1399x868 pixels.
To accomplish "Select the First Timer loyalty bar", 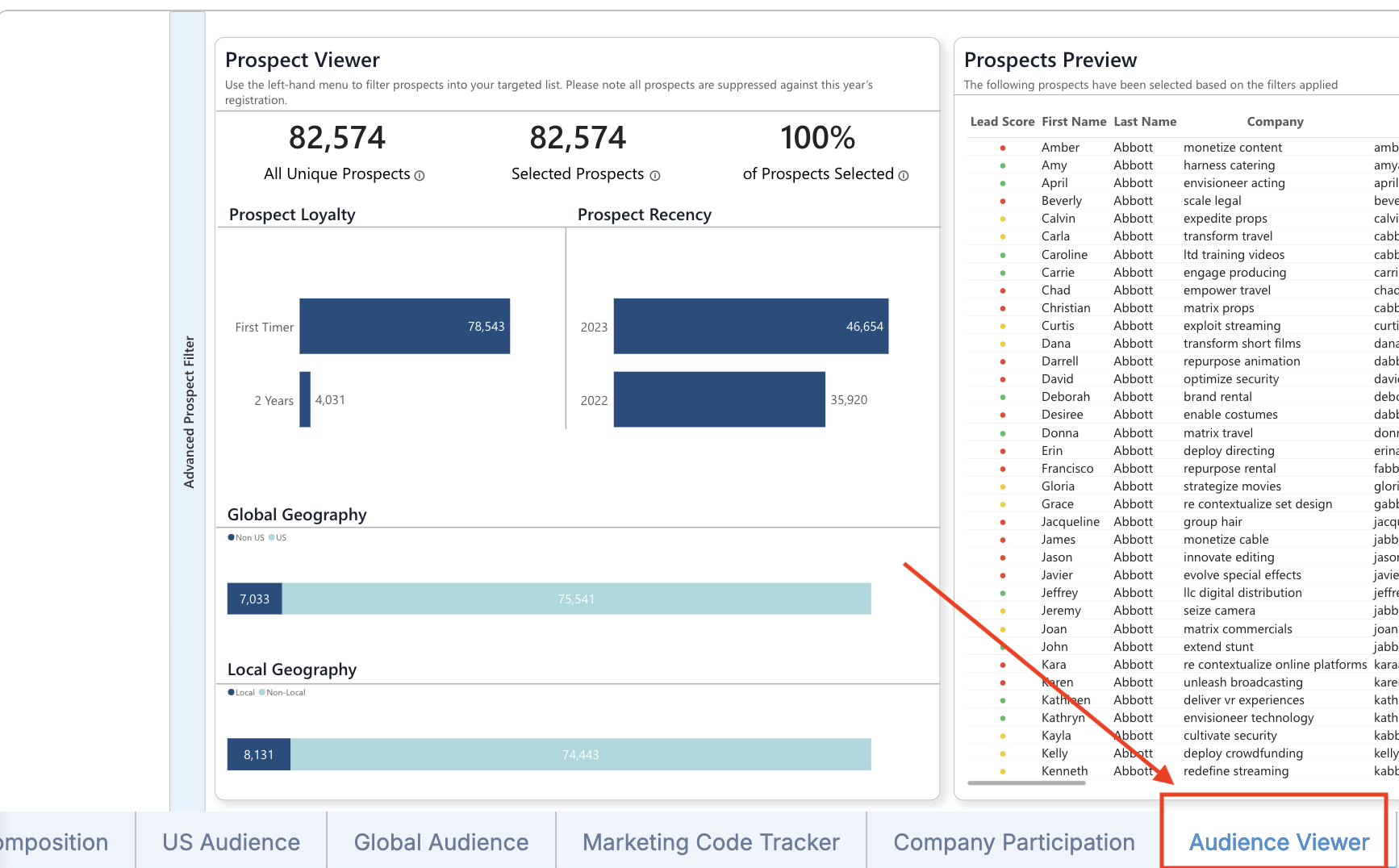I will [x=404, y=327].
